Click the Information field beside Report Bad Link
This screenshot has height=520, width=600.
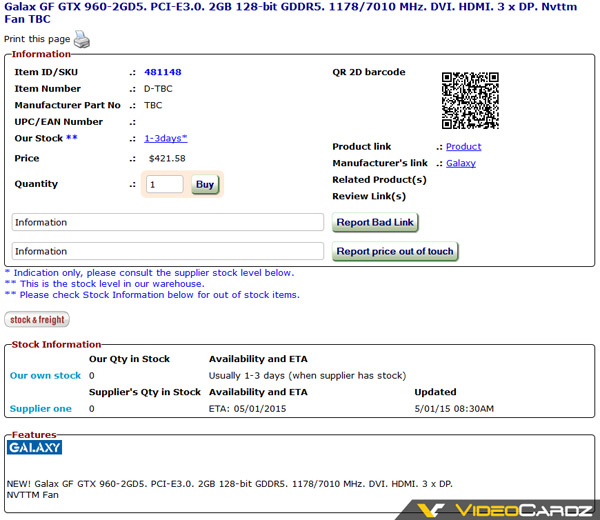pos(168,222)
